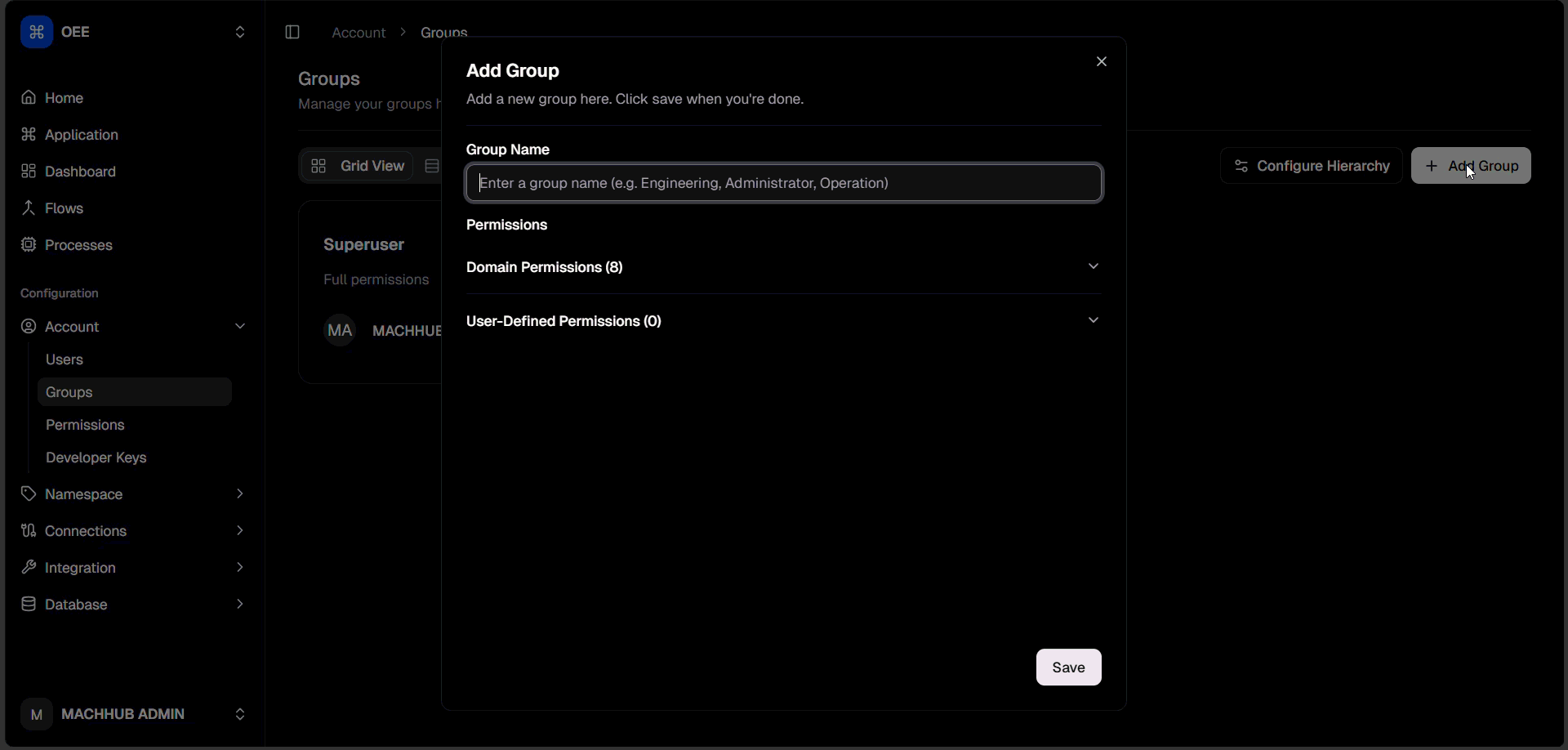Click the Configure Hierarchy button

click(x=1311, y=166)
